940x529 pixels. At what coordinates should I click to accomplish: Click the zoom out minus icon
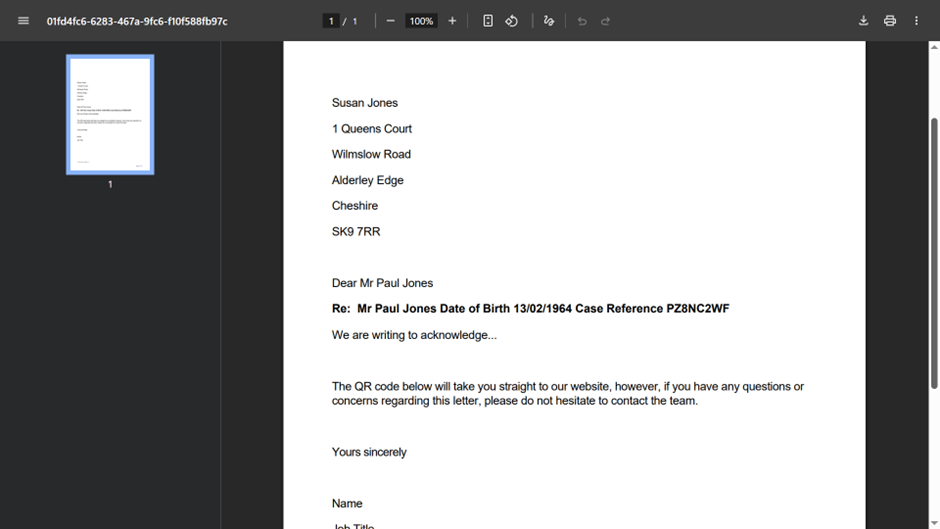tap(391, 21)
